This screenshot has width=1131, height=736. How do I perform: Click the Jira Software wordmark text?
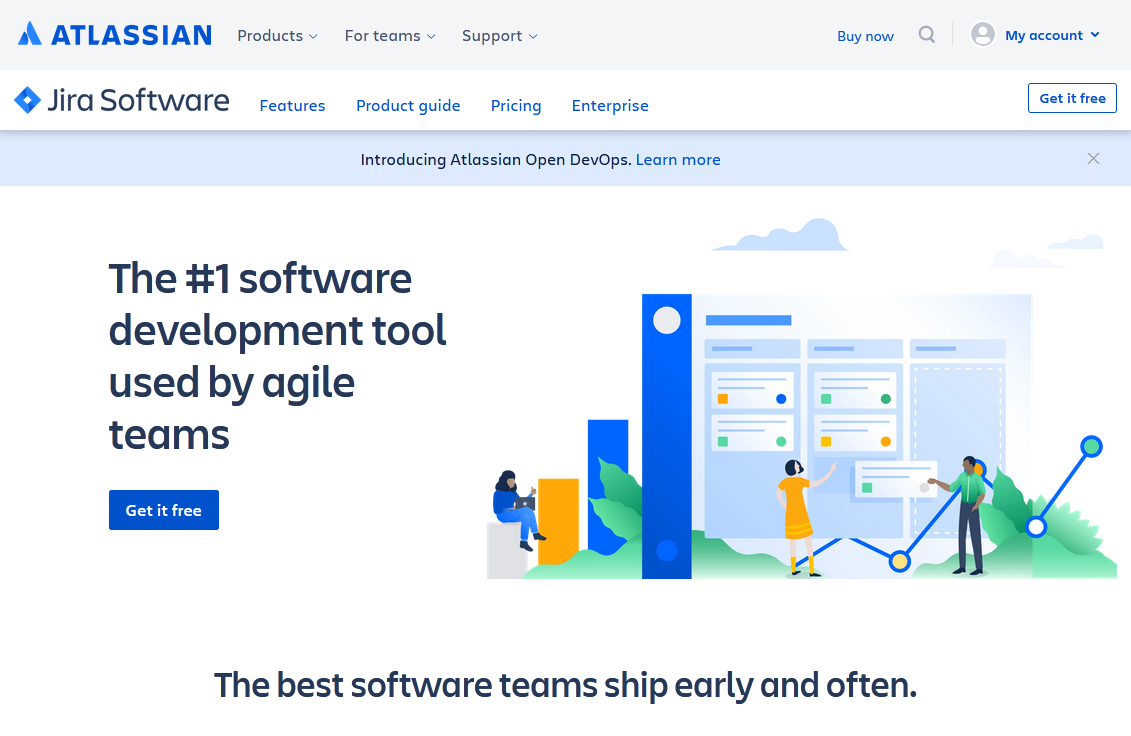pos(138,100)
